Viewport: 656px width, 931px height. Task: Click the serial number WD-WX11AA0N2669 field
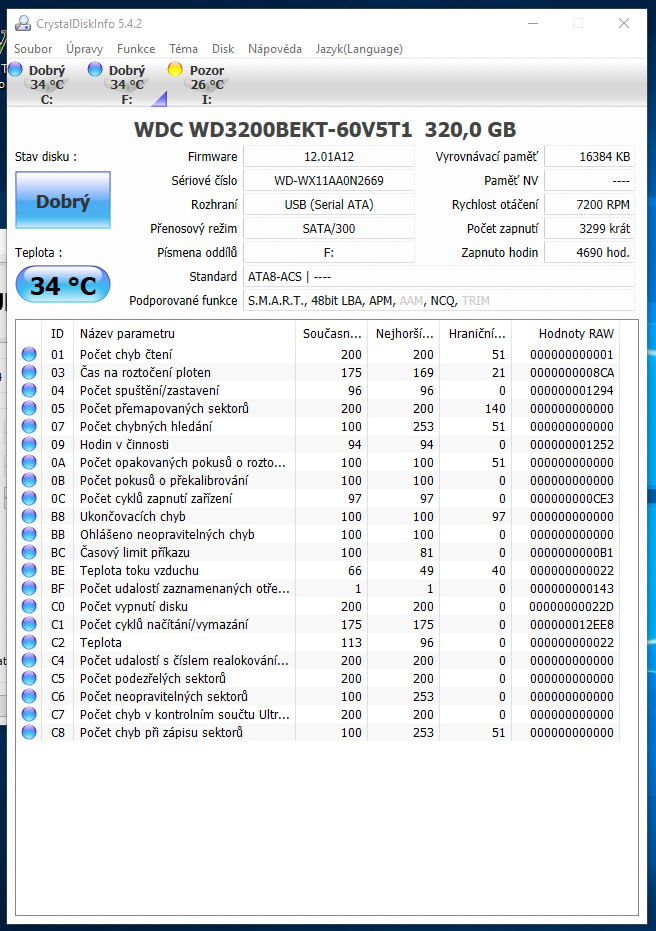[x=329, y=180]
